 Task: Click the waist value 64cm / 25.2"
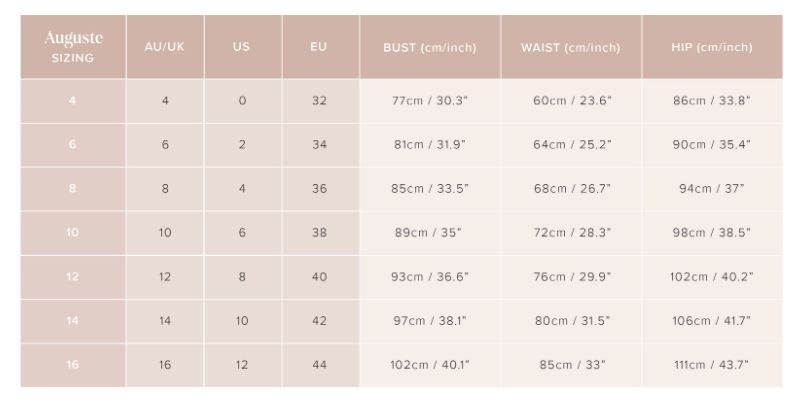(571, 145)
